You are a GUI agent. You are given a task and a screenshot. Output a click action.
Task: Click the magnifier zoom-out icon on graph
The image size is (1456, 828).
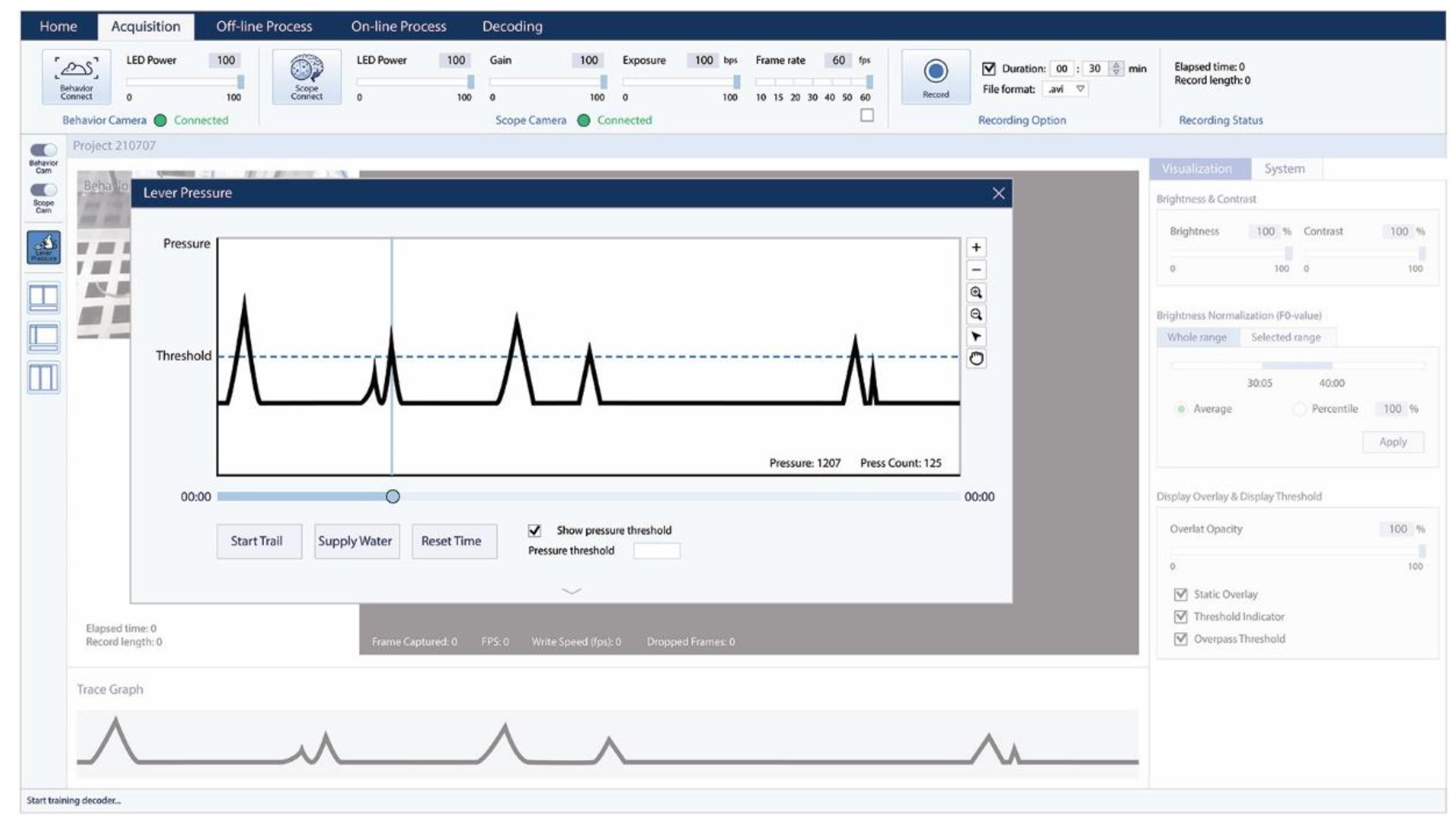pos(975,315)
